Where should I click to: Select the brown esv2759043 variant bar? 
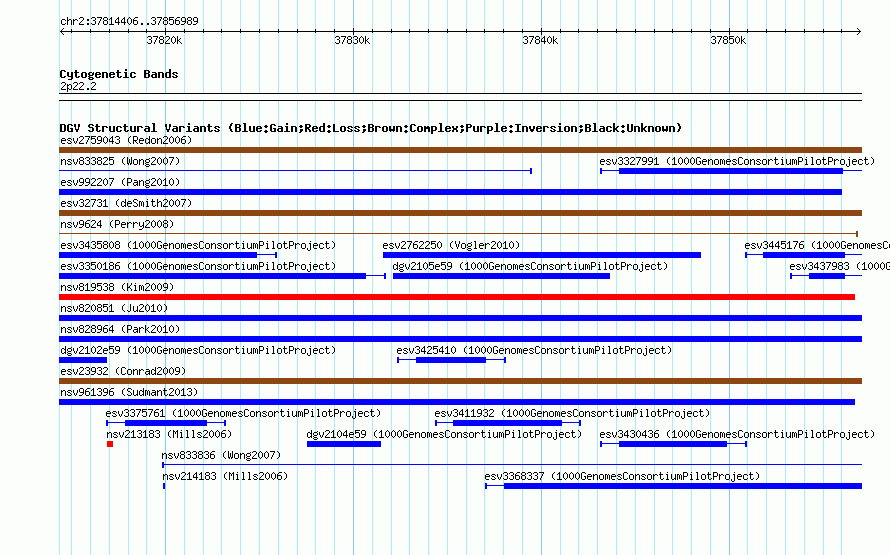point(460,150)
